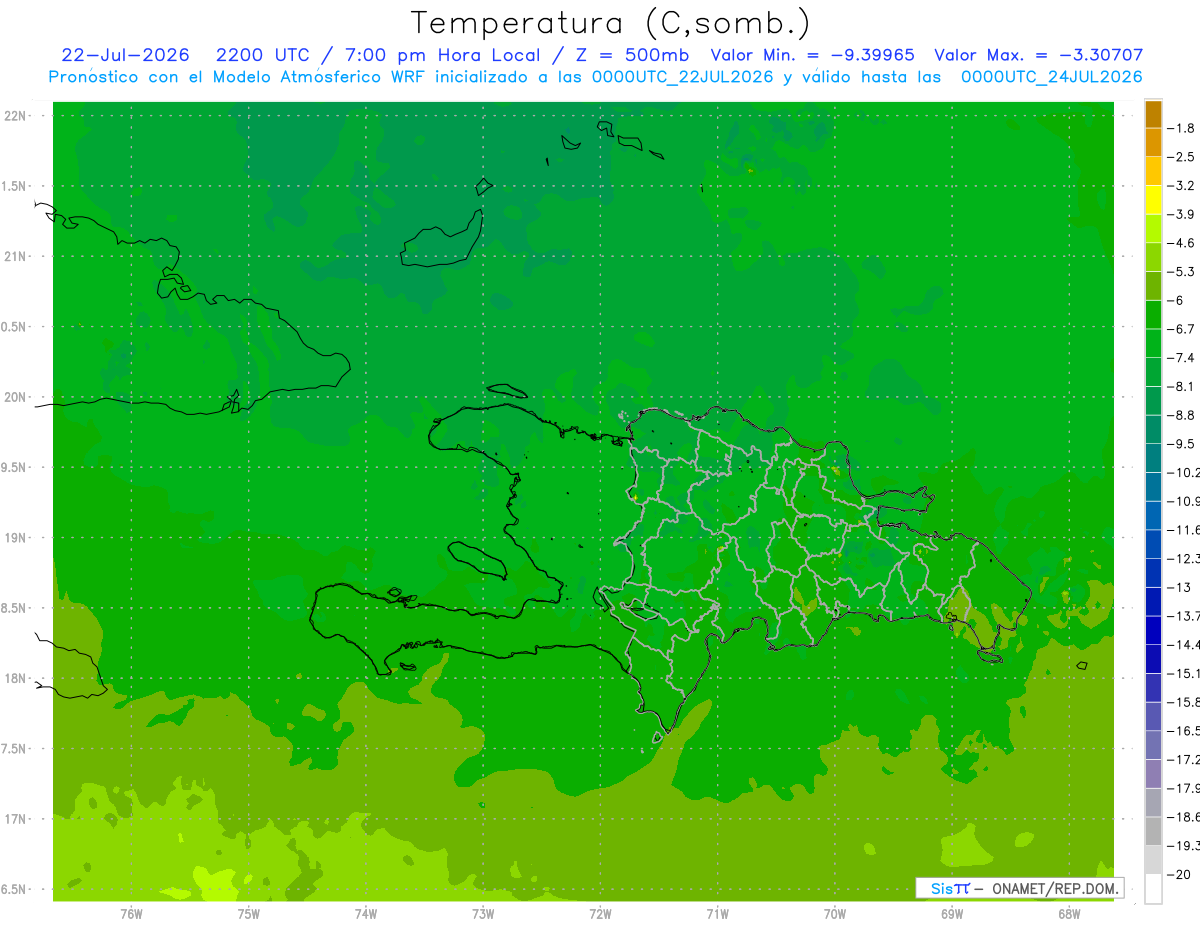Click the "69W" longitude axis label

point(952,914)
